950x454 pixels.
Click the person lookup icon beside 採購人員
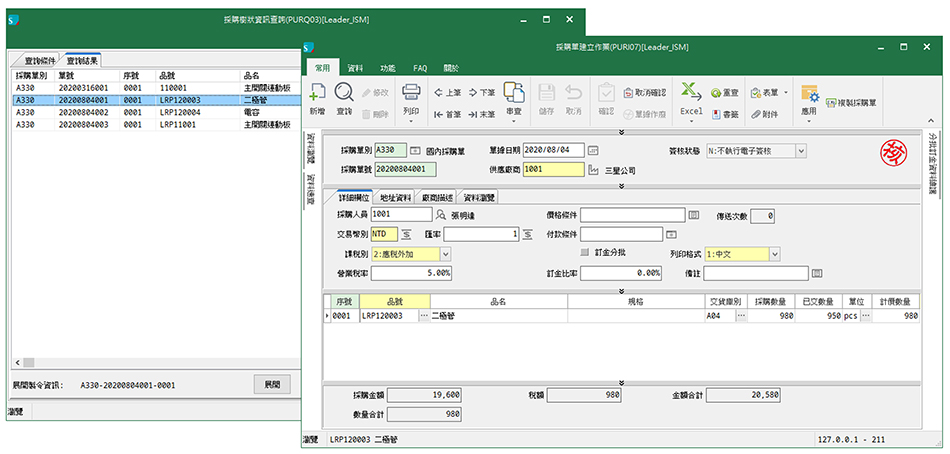(440, 215)
